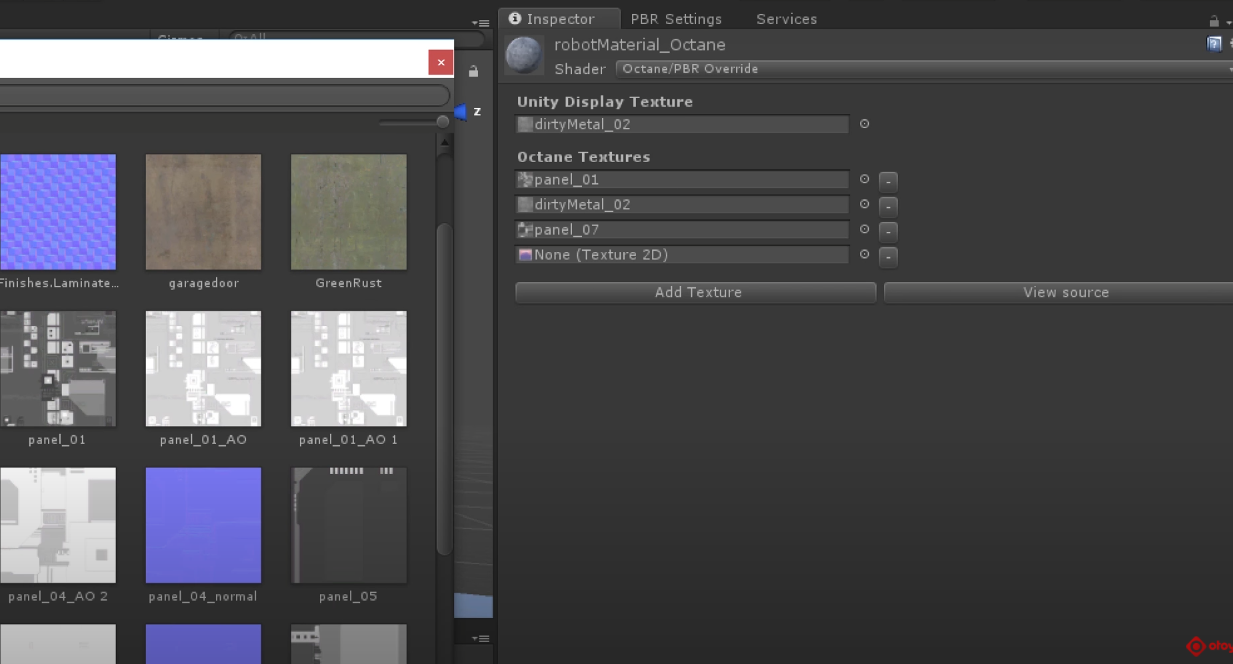Open object picker for panel_01 Octane texture
This screenshot has height=664, width=1233.
point(865,180)
